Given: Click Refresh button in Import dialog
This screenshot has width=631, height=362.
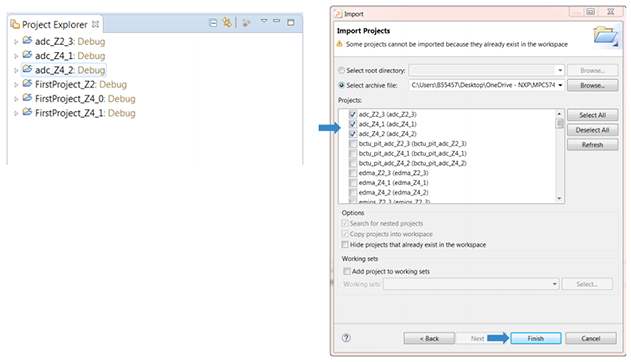Looking at the screenshot, I should click(592, 145).
